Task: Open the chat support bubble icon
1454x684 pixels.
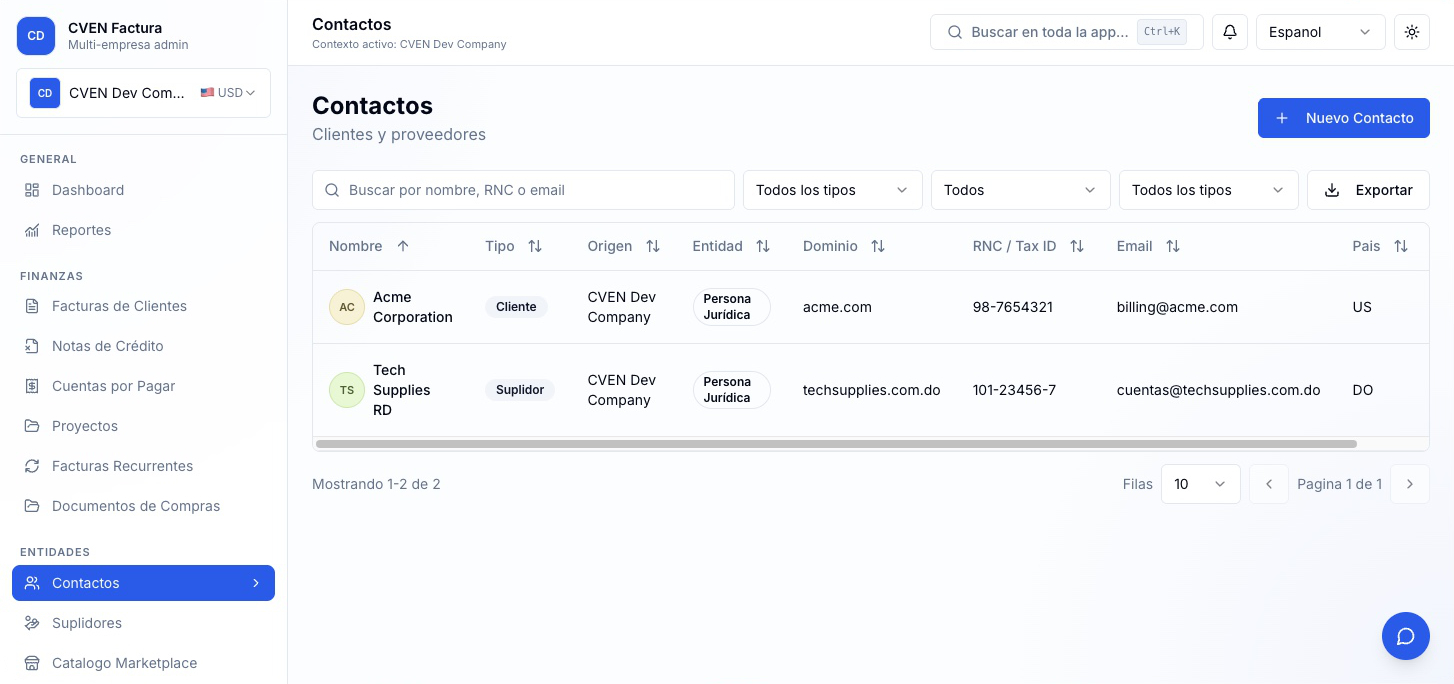Action: (x=1405, y=636)
